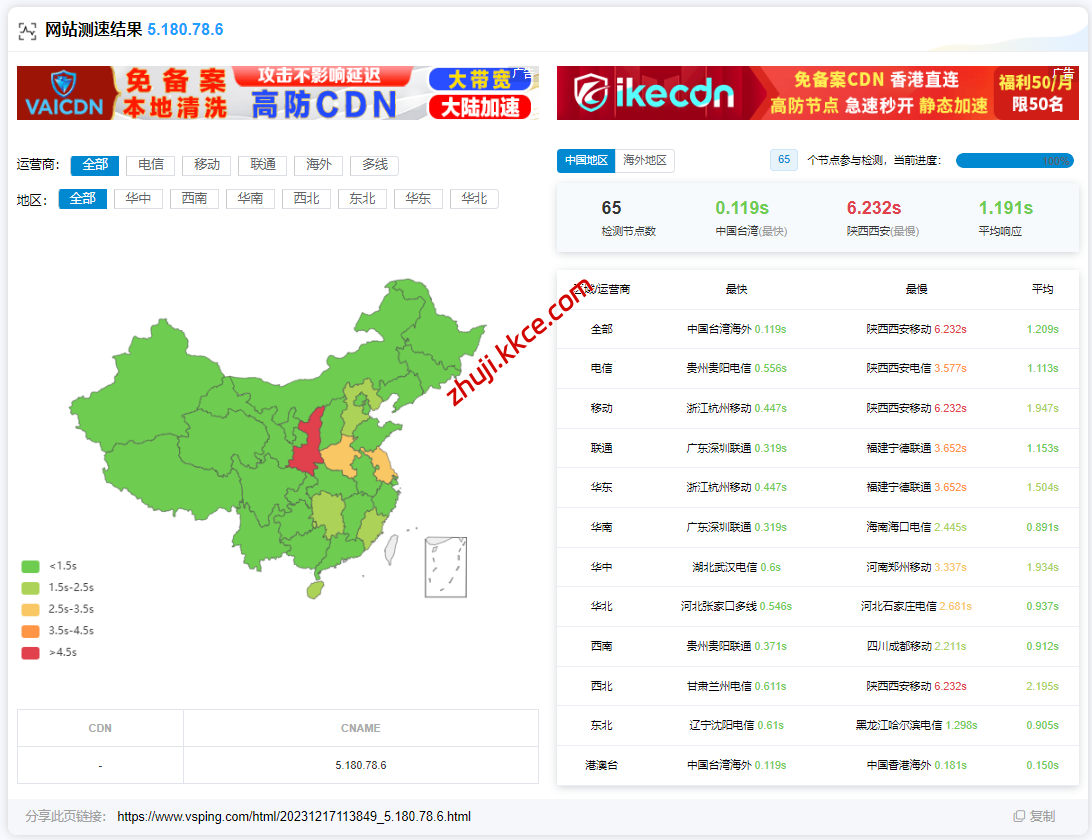Click the detection progress bar

coord(1014,160)
